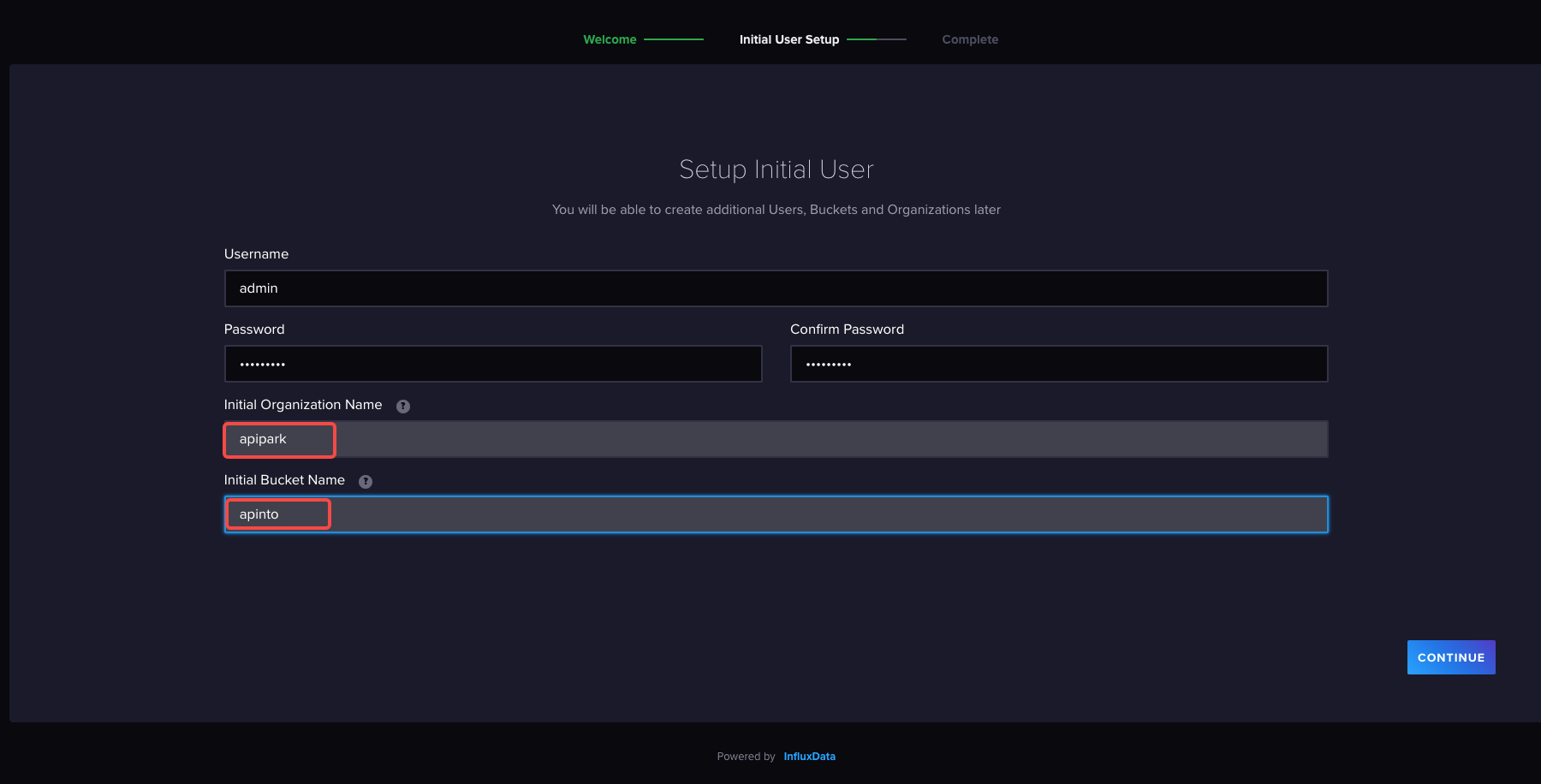Click the Complete step in the wizard

pos(970,39)
